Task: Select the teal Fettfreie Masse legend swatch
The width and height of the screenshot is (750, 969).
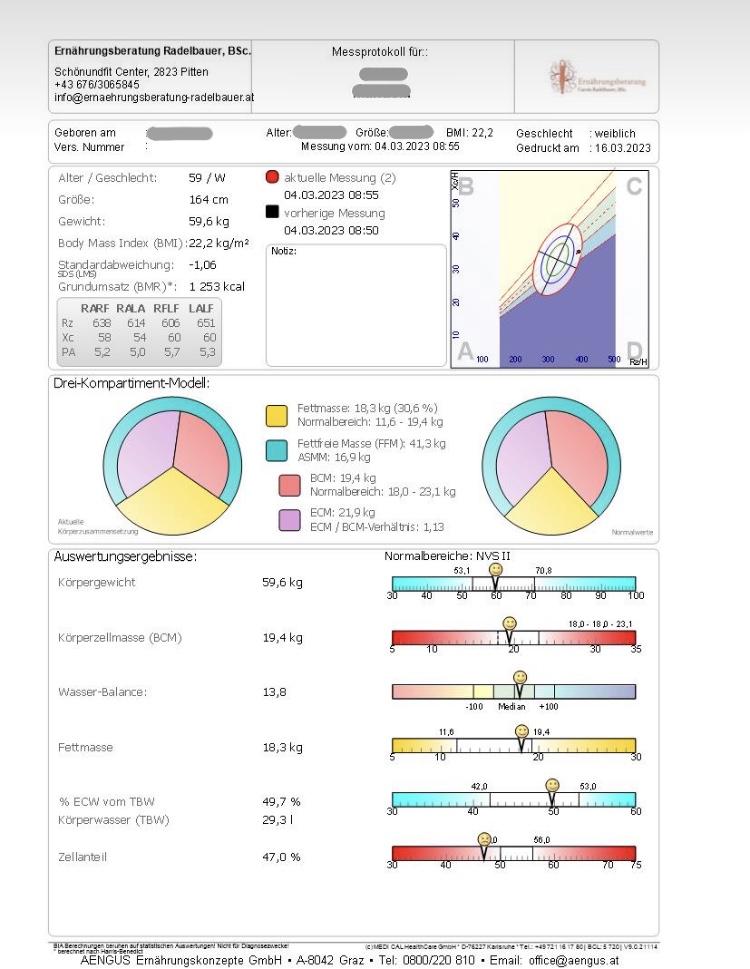Action: (277, 450)
